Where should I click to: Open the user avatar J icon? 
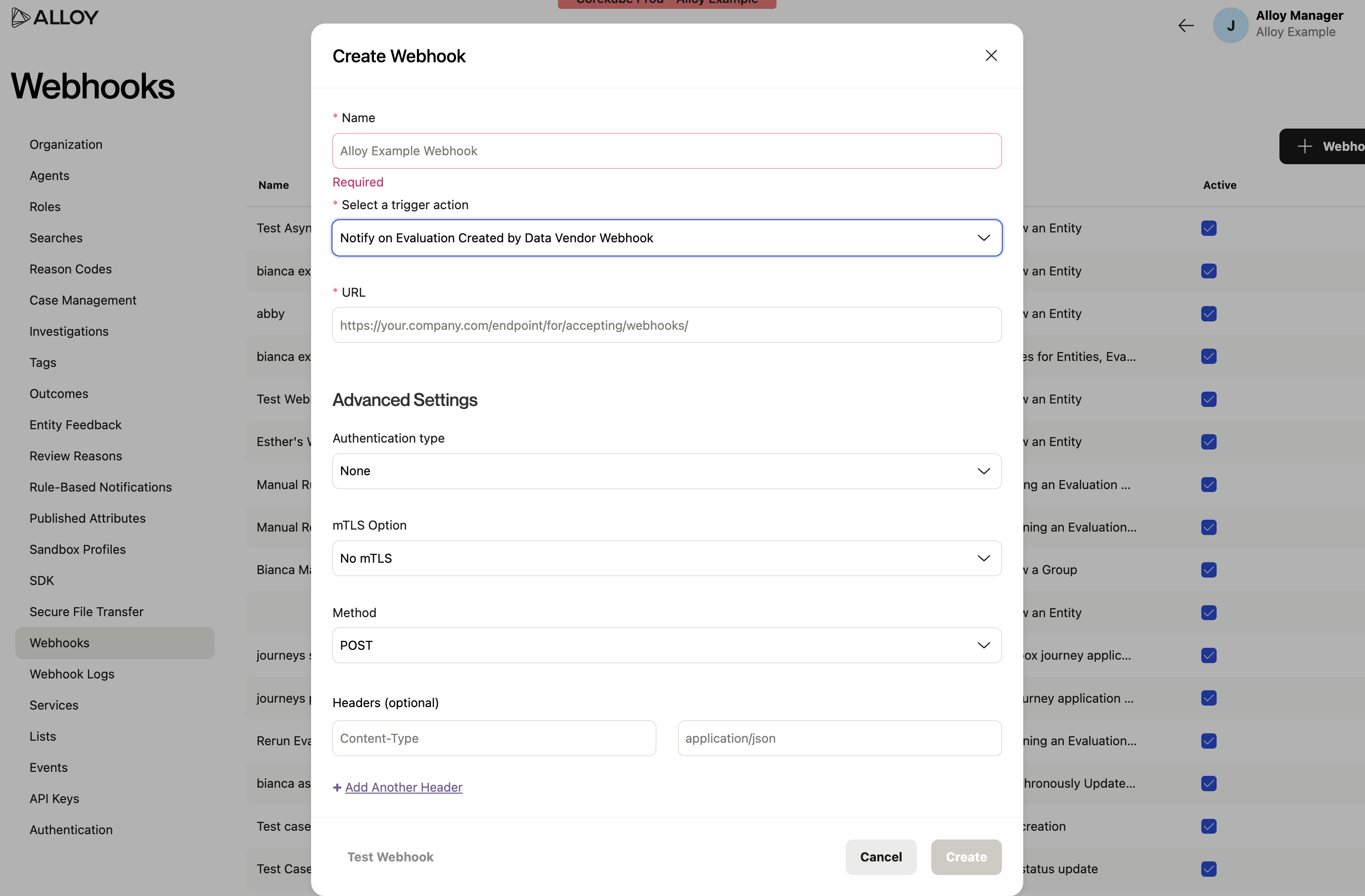(x=1230, y=25)
